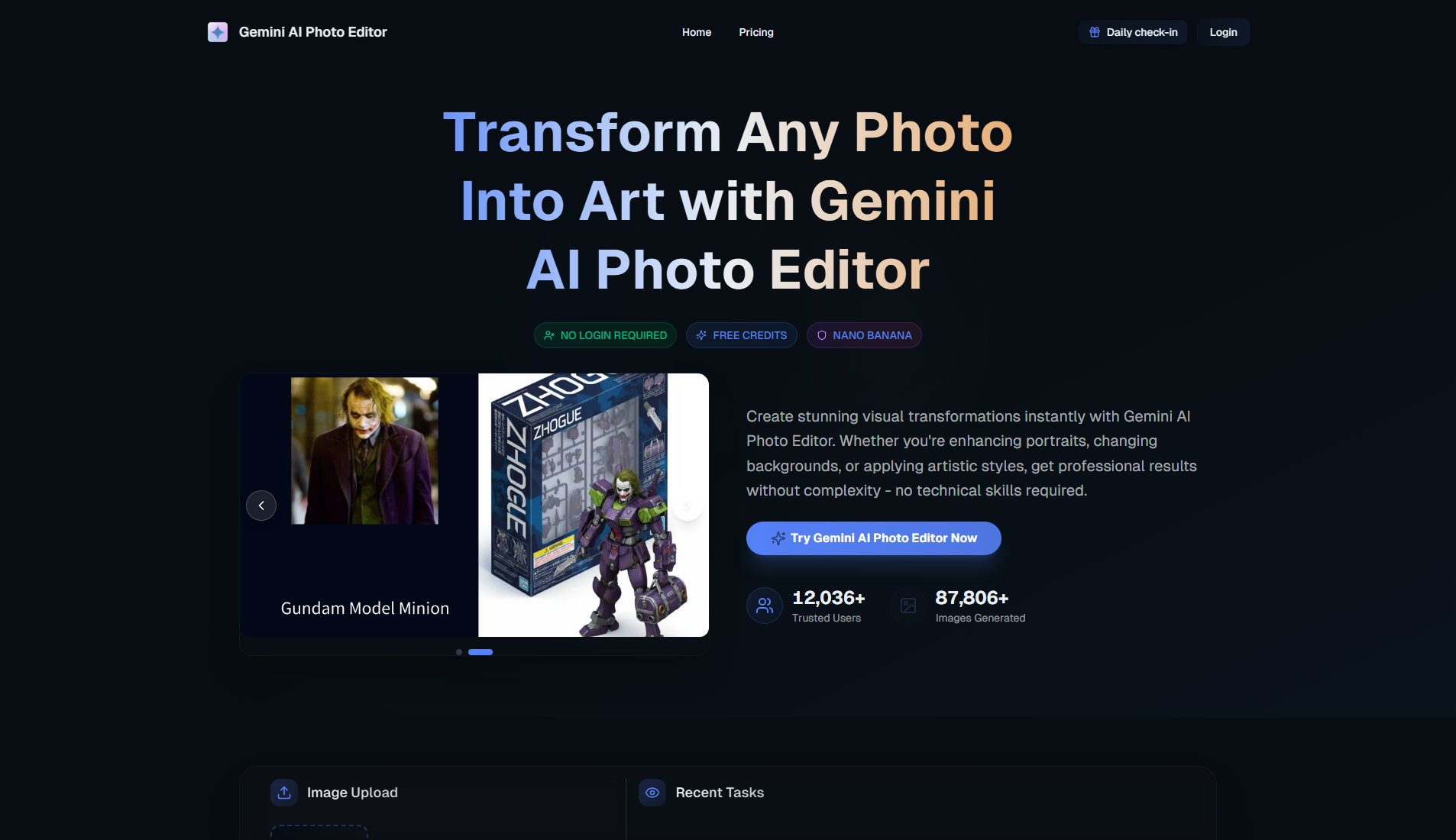Click Try Gemini AI Photo Editor Now

click(x=873, y=538)
